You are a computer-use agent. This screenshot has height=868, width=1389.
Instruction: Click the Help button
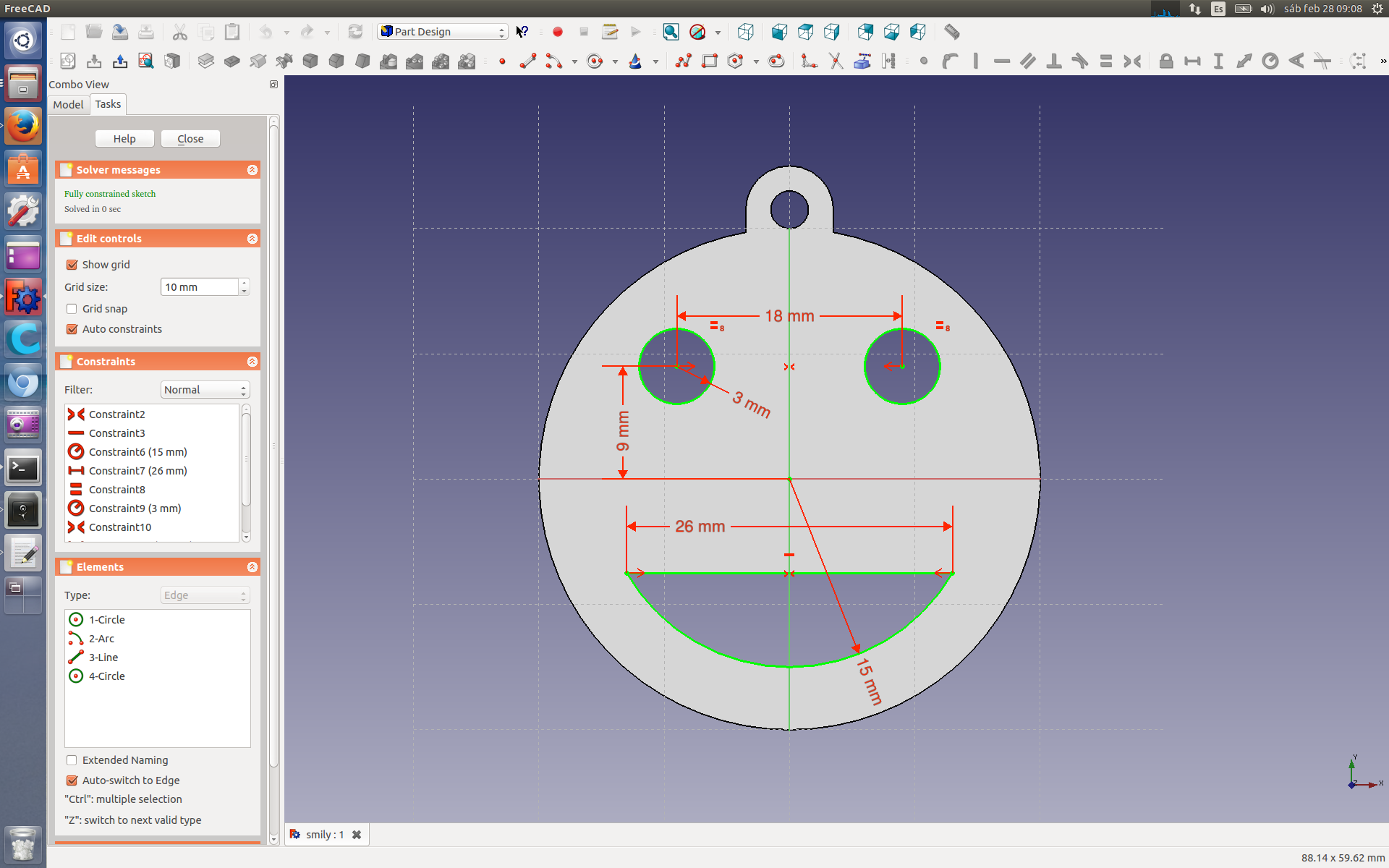click(x=124, y=139)
